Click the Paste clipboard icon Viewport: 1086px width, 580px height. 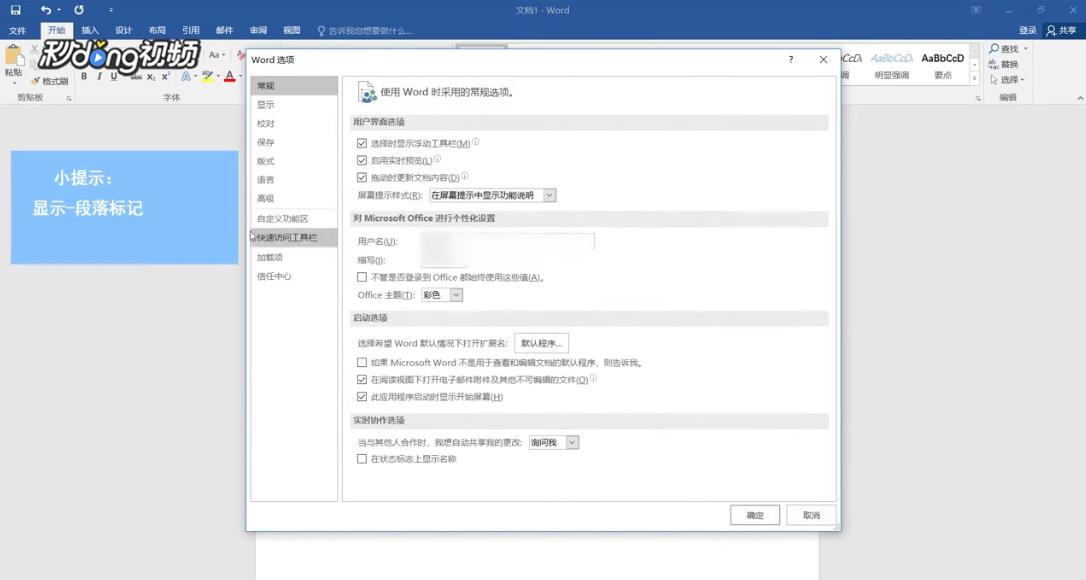[13, 56]
